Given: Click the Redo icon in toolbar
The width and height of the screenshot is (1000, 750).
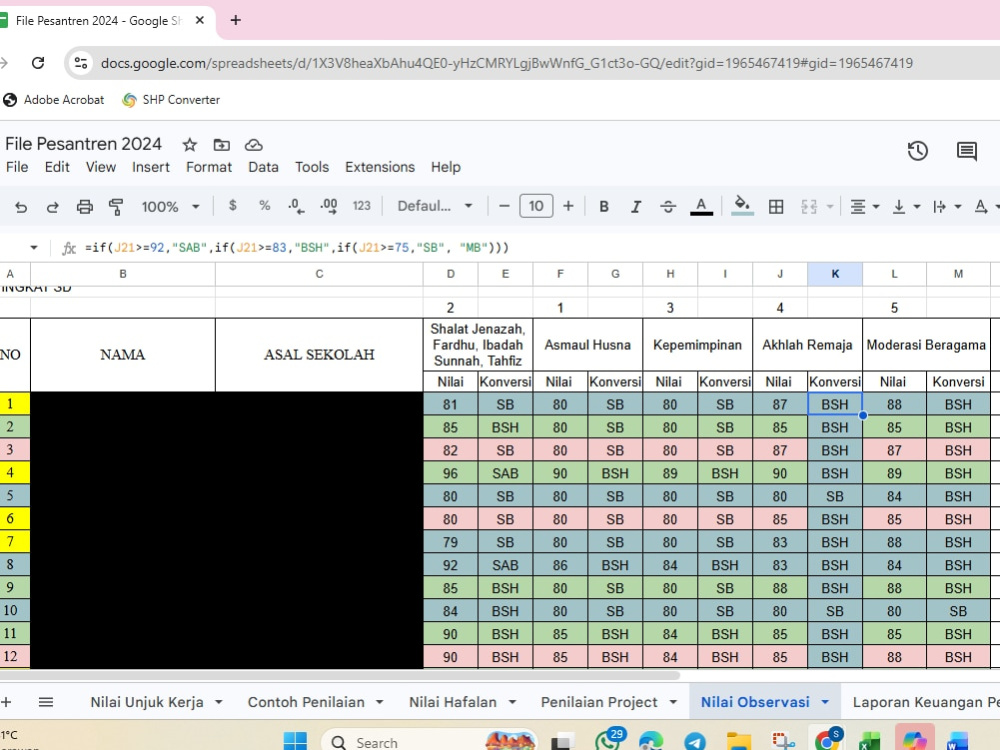Looking at the screenshot, I should pos(52,207).
